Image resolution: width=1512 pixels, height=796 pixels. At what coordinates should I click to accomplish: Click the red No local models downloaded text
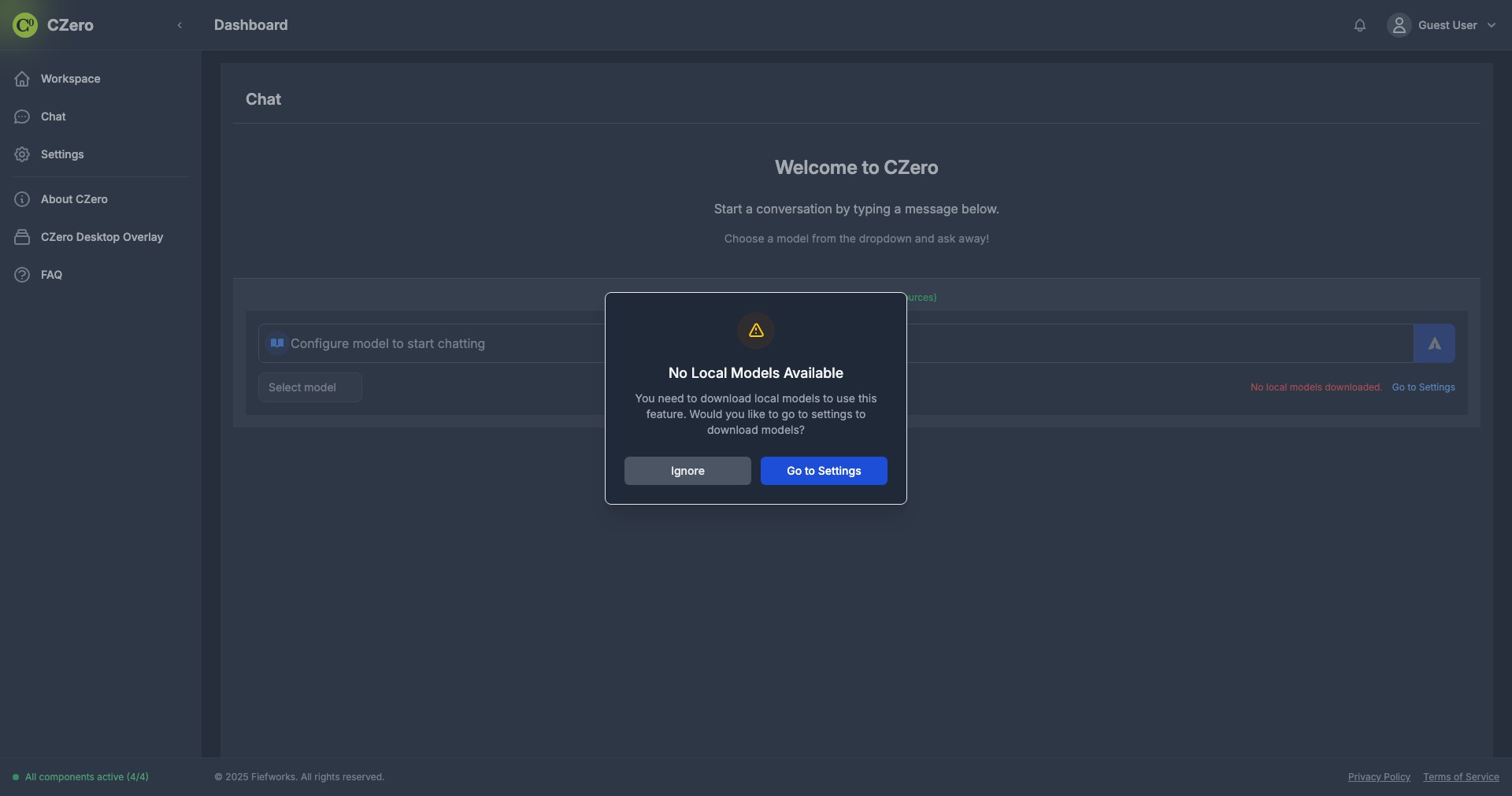1316,387
